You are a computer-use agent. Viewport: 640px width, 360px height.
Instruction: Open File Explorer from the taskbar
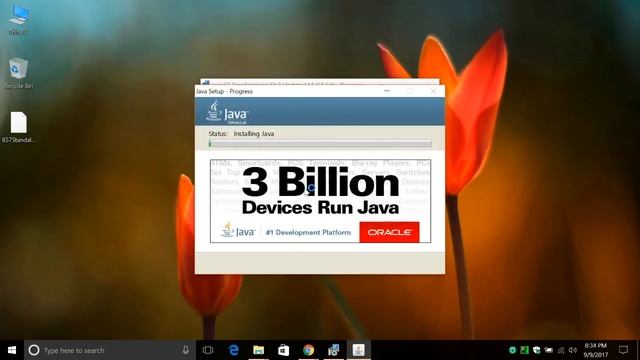(258, 350)
